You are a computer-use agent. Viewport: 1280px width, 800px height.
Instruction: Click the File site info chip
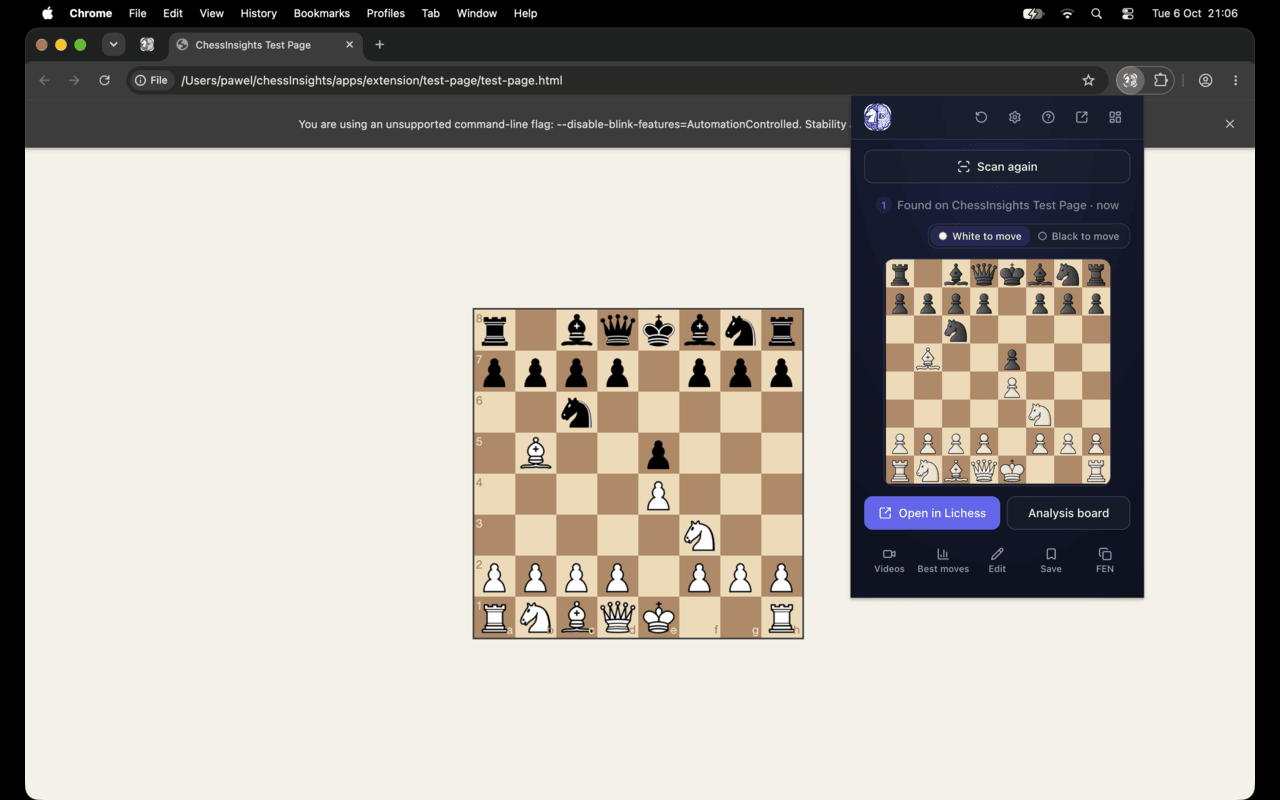click(151, 80)
